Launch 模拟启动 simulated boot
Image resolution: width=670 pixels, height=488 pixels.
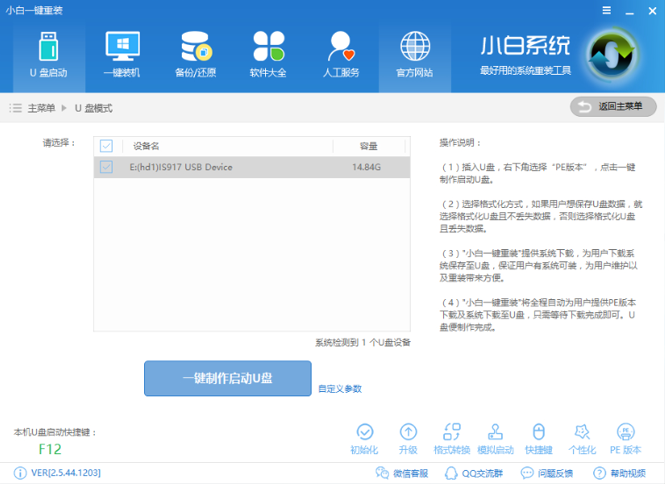tap(495, 437)
